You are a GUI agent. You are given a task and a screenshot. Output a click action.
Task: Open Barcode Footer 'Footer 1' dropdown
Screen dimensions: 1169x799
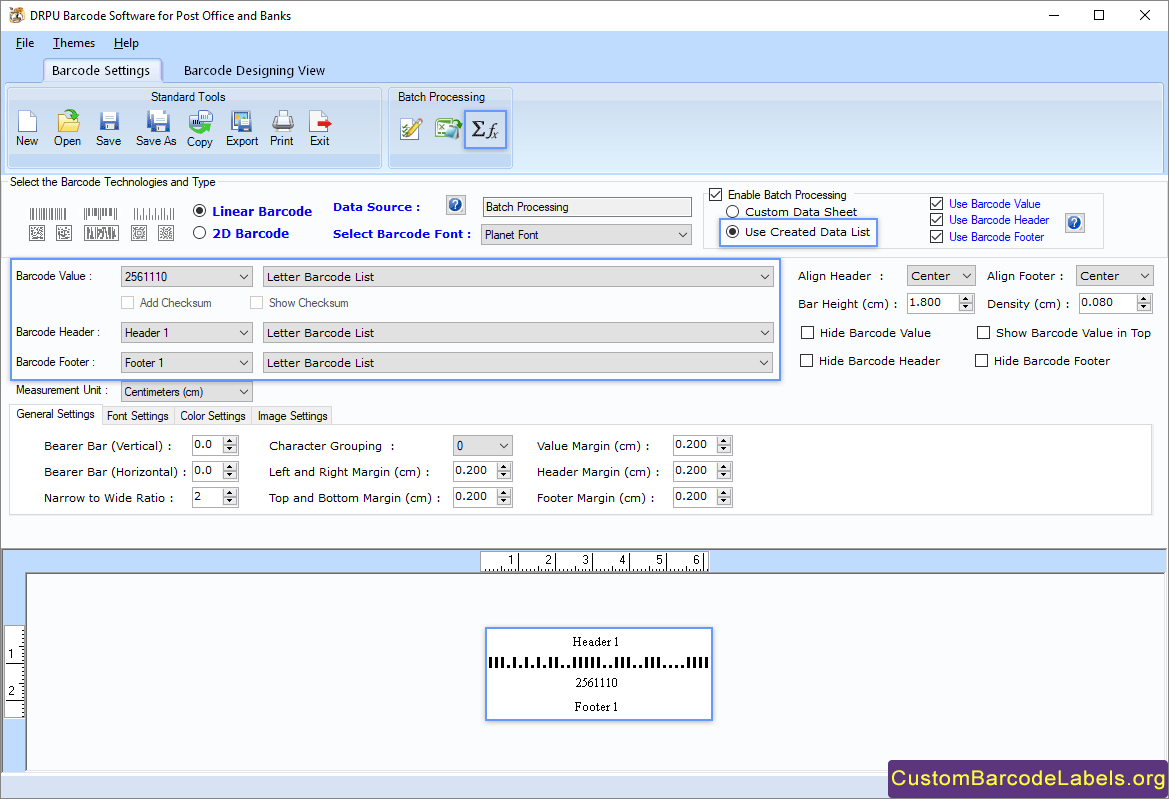click(186, 362)
